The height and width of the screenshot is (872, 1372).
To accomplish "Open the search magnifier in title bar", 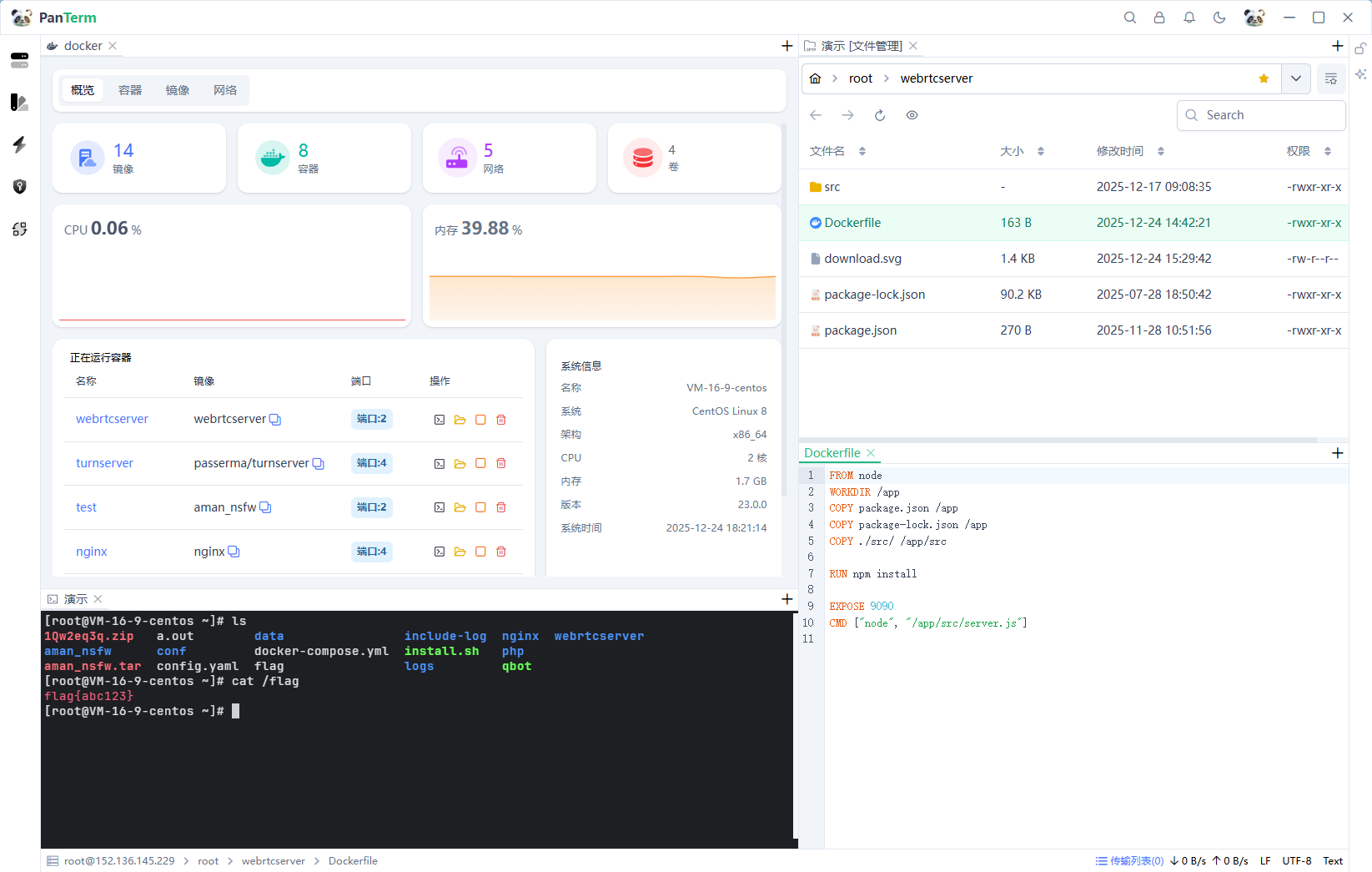I will coord(1130,18).
